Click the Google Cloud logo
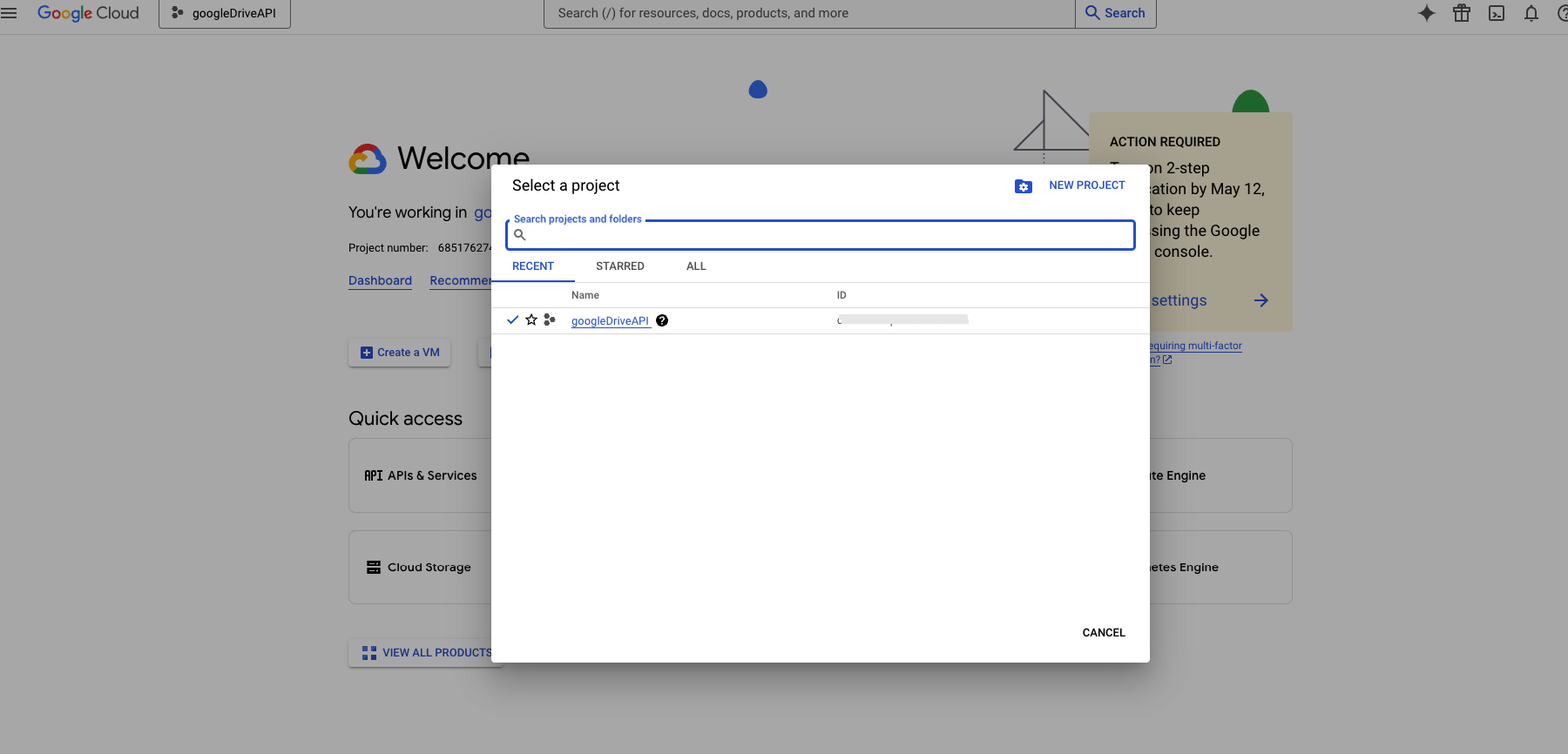The height and width of the screenshot is (754, 1568). click(88, 13)
